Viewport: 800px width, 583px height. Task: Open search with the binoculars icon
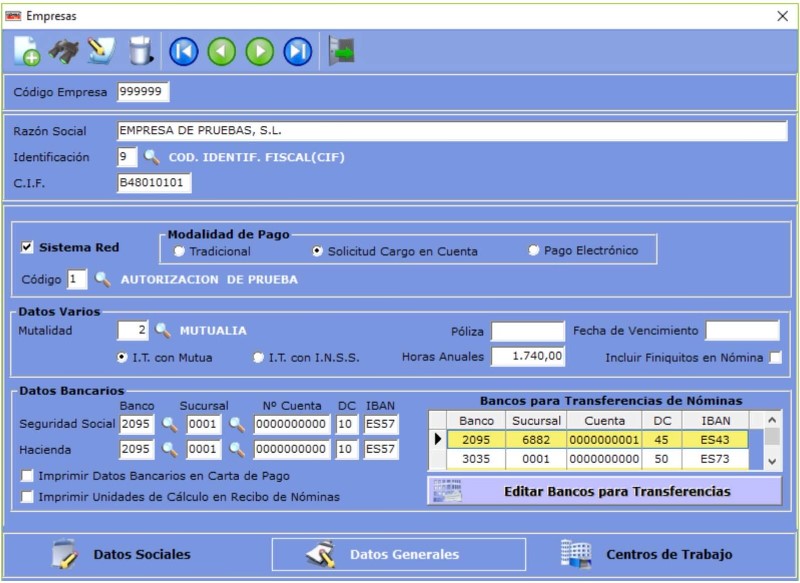[x=63, y=51]
